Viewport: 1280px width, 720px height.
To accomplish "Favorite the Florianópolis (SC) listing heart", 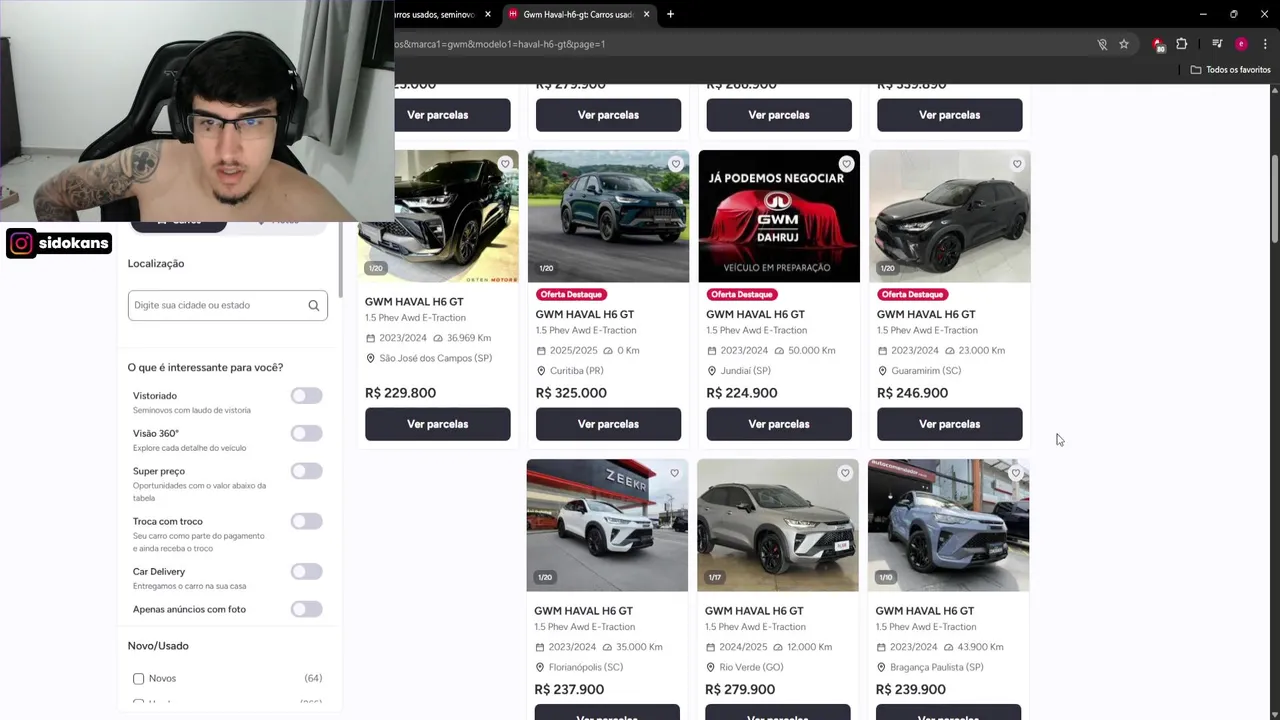I will pyautogui.click(x=674, y=473).
